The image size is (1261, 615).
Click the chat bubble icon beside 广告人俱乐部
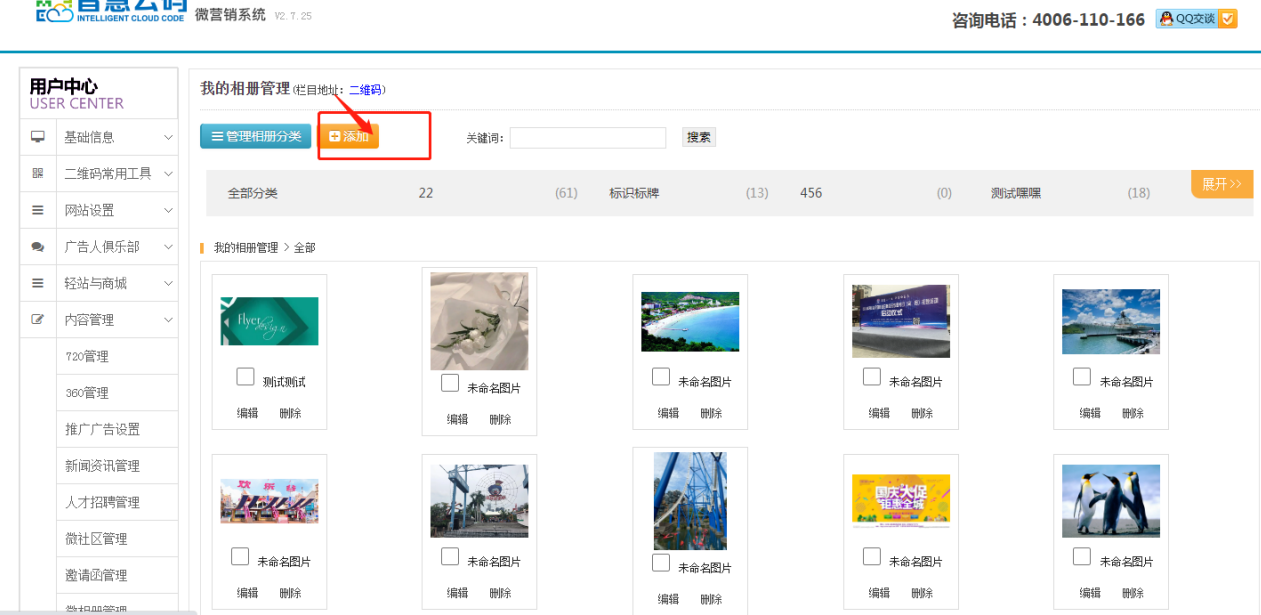pos(38,246)
